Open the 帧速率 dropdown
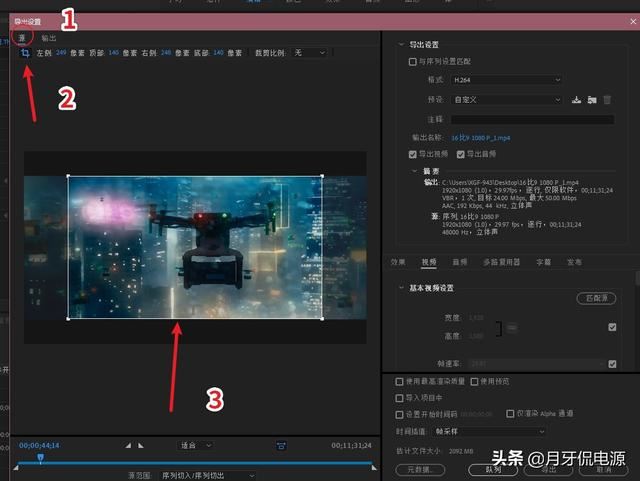 (x=536, y=364)
